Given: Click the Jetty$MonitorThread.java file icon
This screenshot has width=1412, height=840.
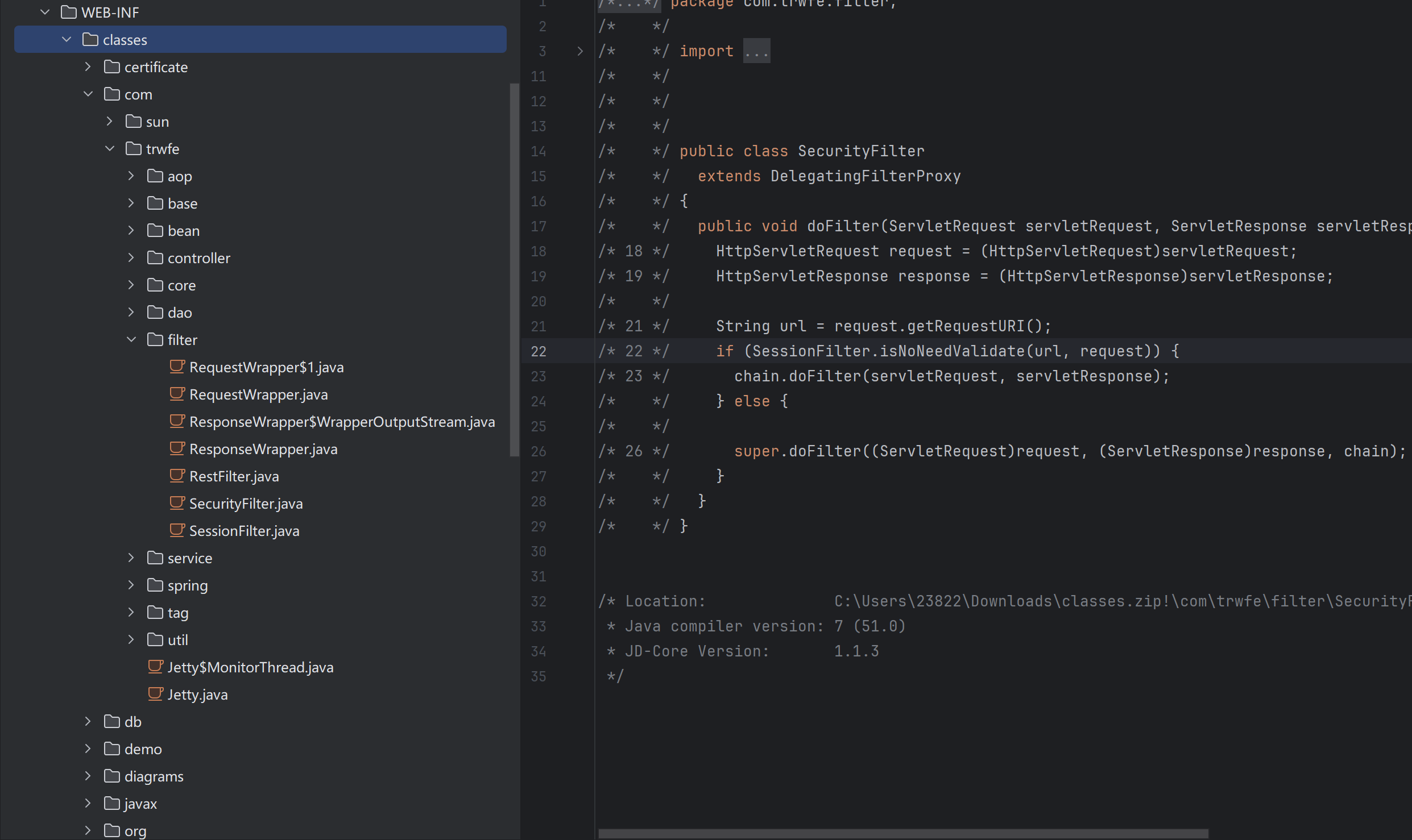Looking at the screenshot, I should pyautogui.click(x=155, y=667).
